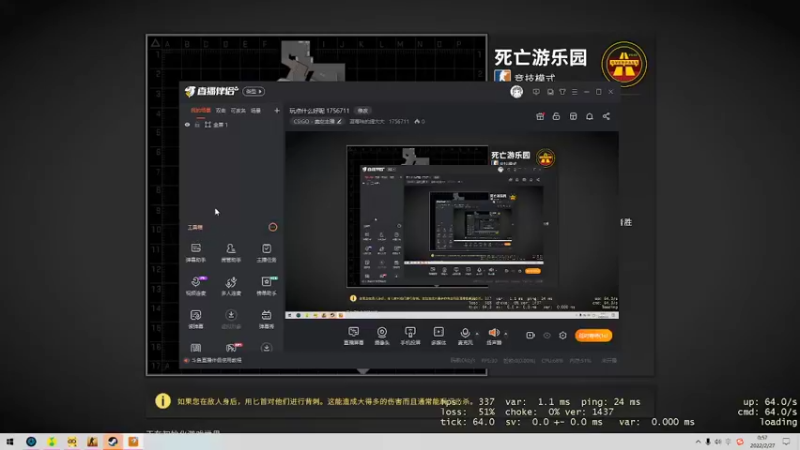Open the hamburger menu in title bar
The width and height of the screenshot is (800, 450).
click(x=574, y=92)
